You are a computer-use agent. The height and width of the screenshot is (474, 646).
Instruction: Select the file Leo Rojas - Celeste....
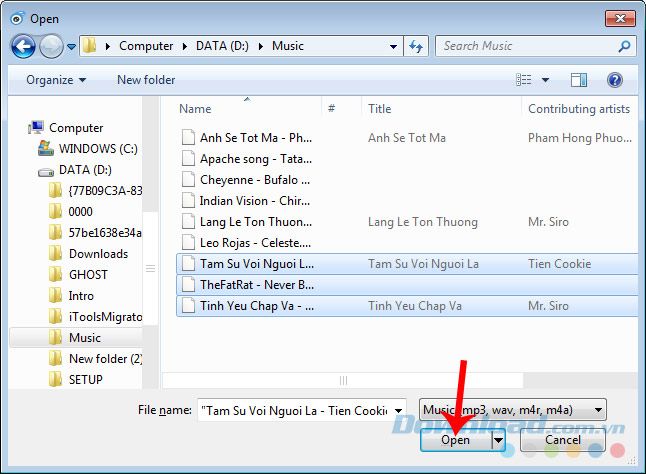255,243
